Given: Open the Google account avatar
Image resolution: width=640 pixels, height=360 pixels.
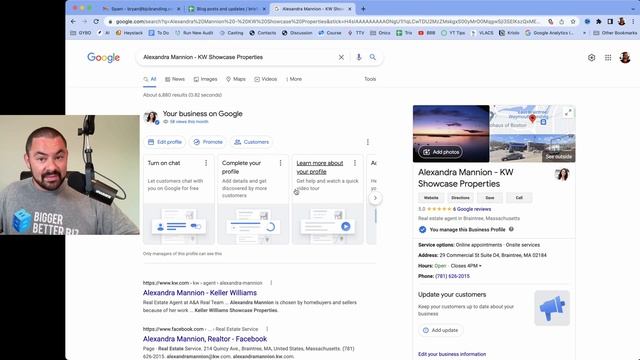Looking at the screenshot, I should 625,58.
